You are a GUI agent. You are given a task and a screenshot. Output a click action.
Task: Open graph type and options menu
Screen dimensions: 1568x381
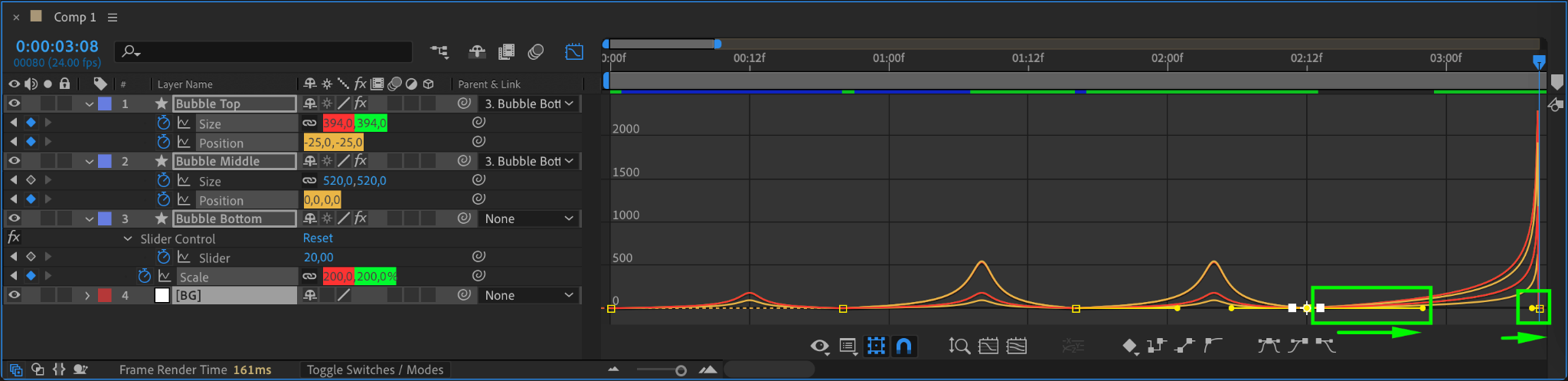click(x=848, y=347)
